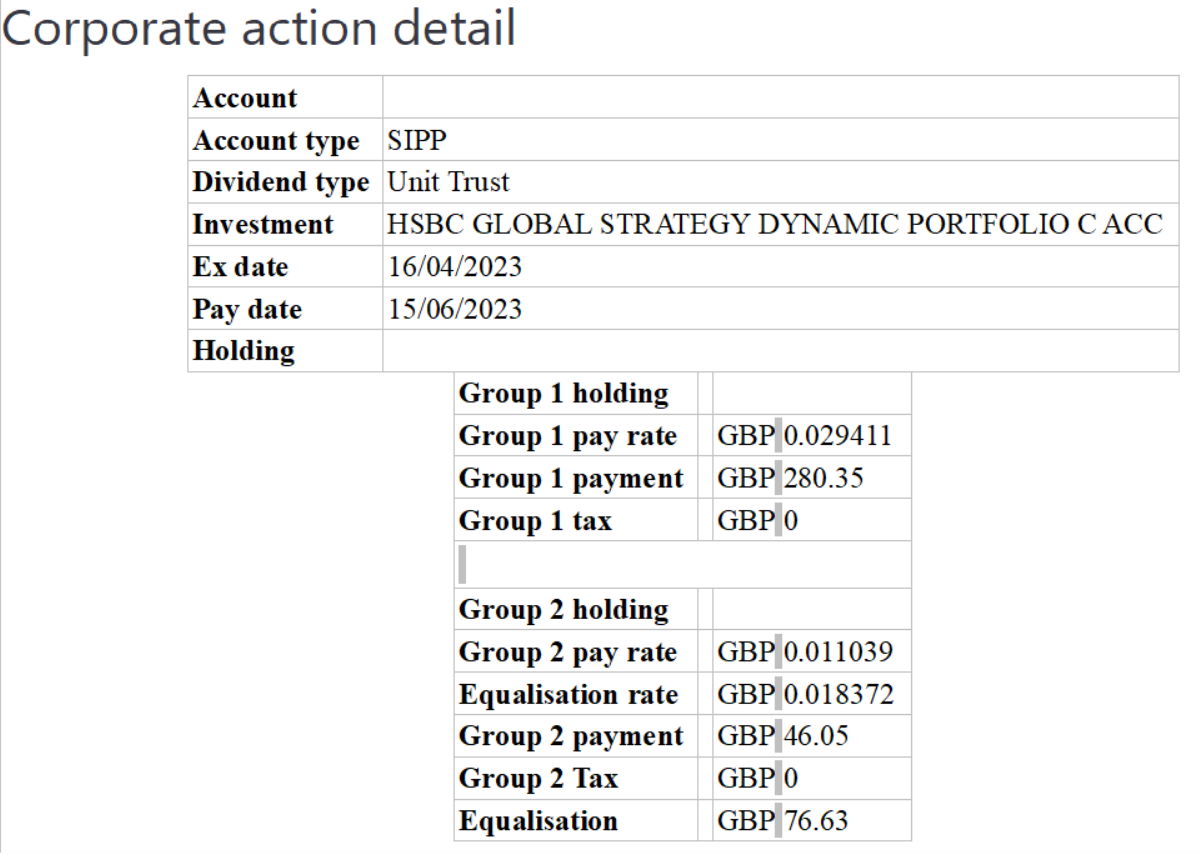Select the 'GBP 280.35' payment value
Image resolution: width=1201 pixels, height=854 pixels.
coord(790,478)
